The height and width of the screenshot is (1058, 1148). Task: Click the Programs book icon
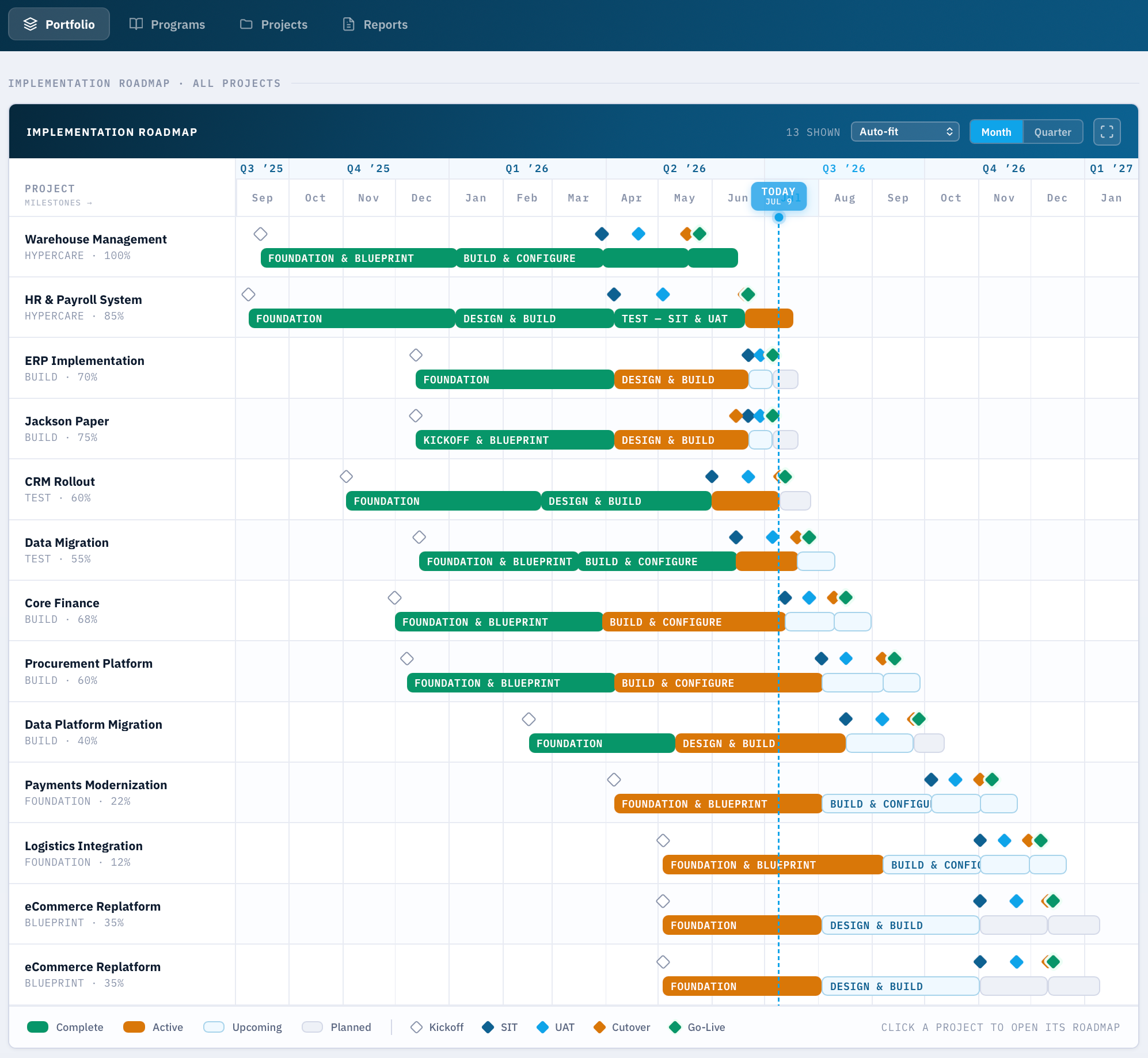click(136, 24)
